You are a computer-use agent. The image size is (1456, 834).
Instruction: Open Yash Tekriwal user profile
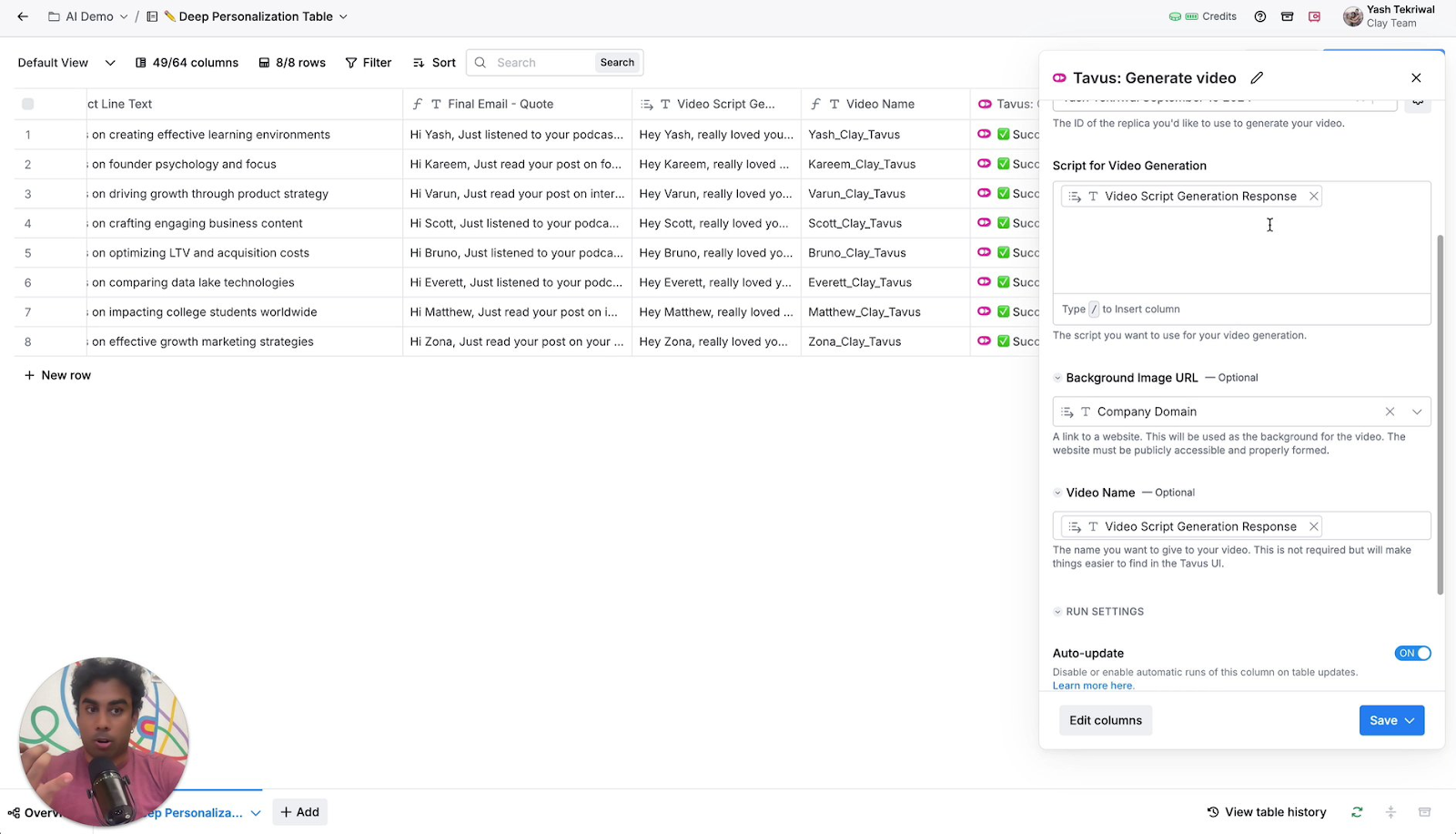coord(1390,16)
